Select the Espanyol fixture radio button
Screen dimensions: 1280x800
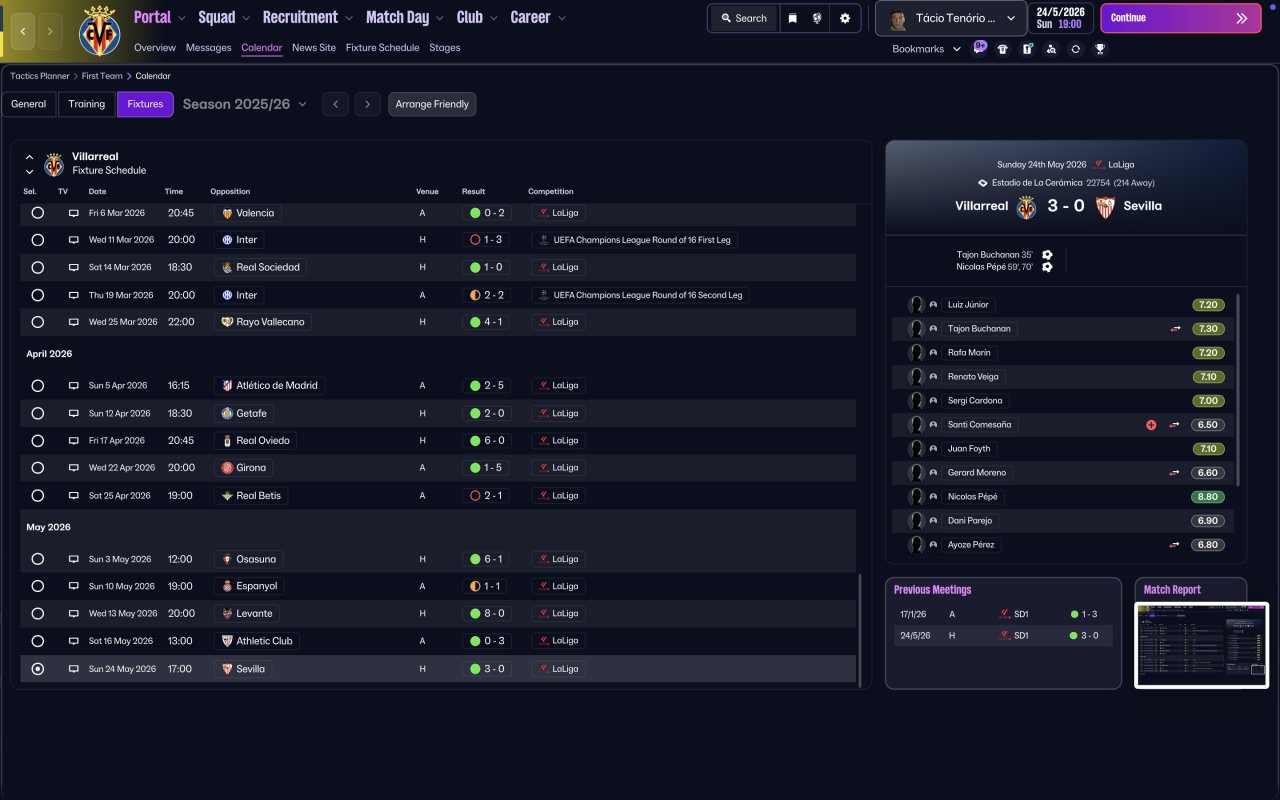point(38,586)
